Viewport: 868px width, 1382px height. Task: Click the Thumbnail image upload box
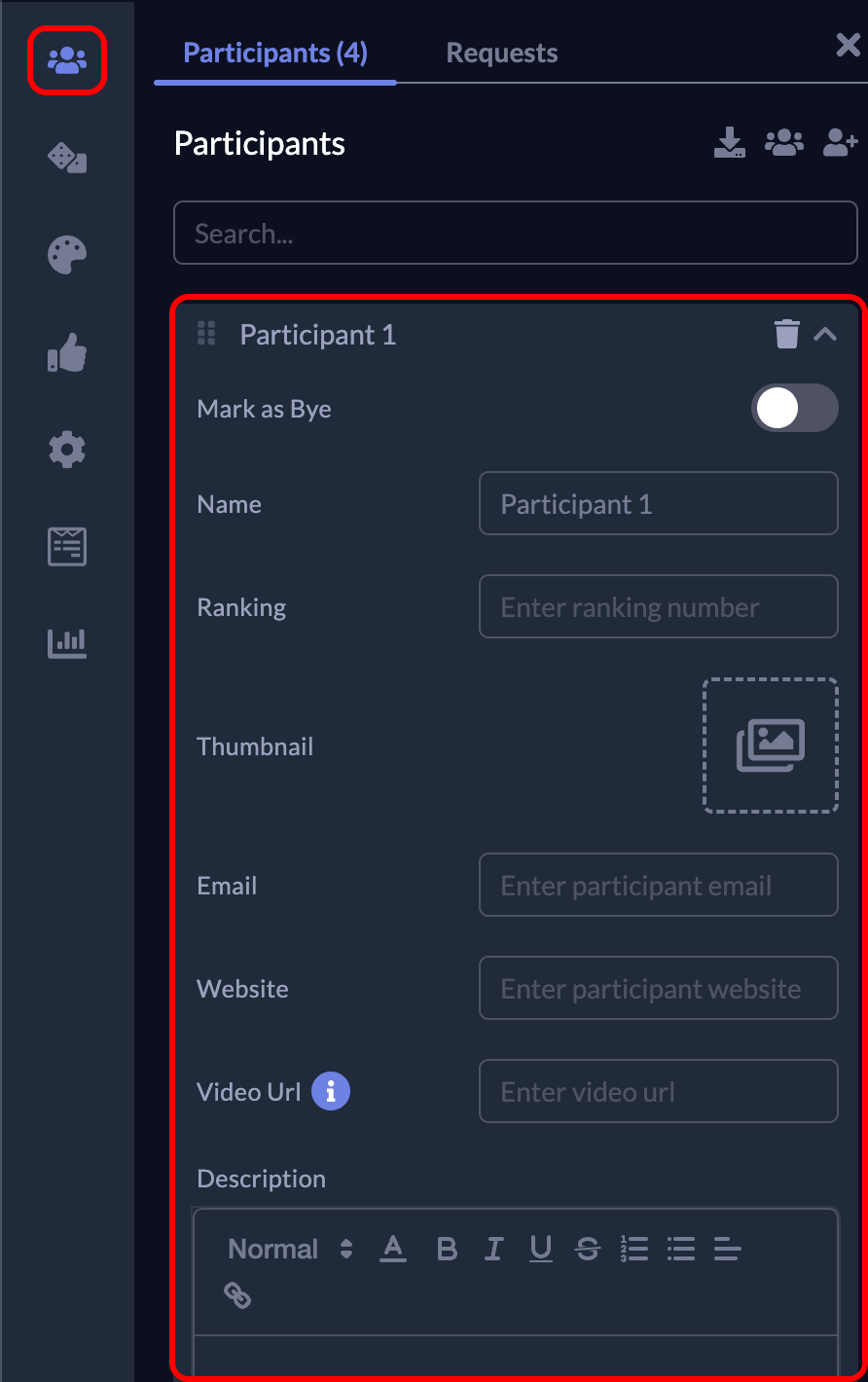(x=770, y=746)
